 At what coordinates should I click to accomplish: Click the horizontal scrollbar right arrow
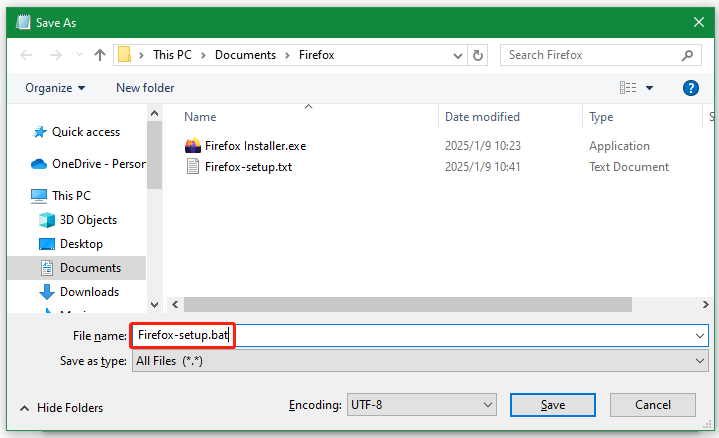click(x=705, y=304)
